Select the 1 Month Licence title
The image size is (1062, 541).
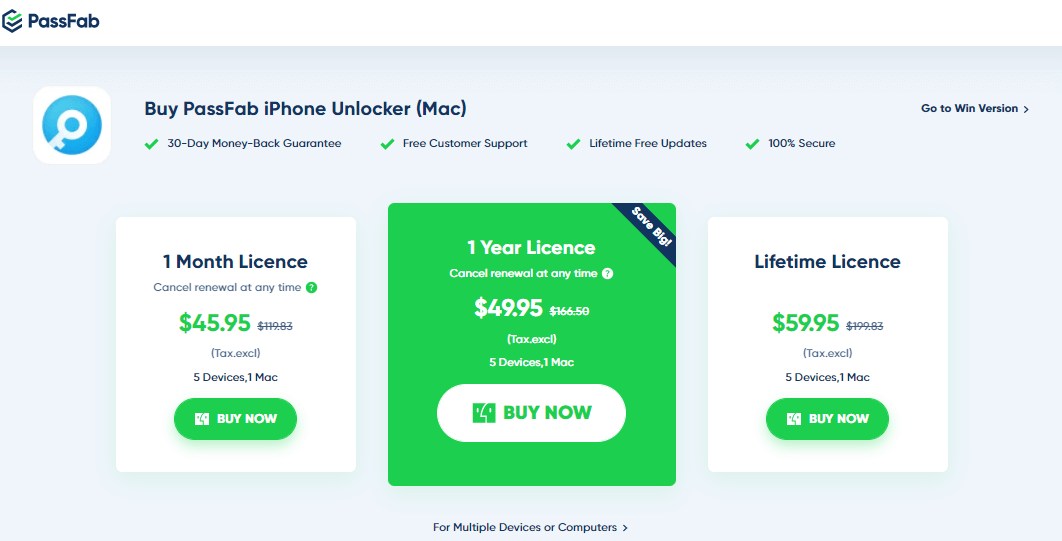235,261
